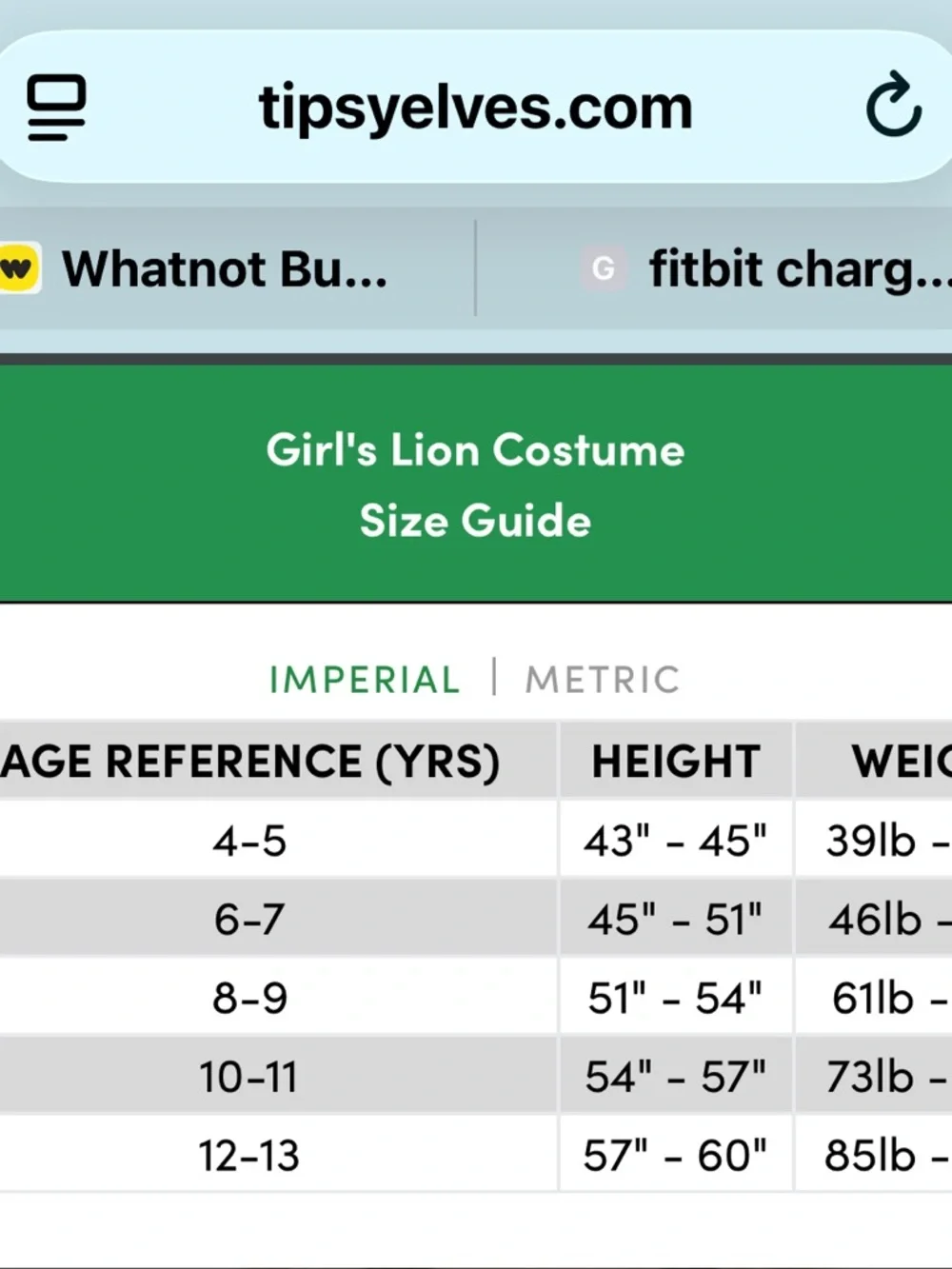
Task: Select the 4-5 age row
Action: tap(476, 840)
